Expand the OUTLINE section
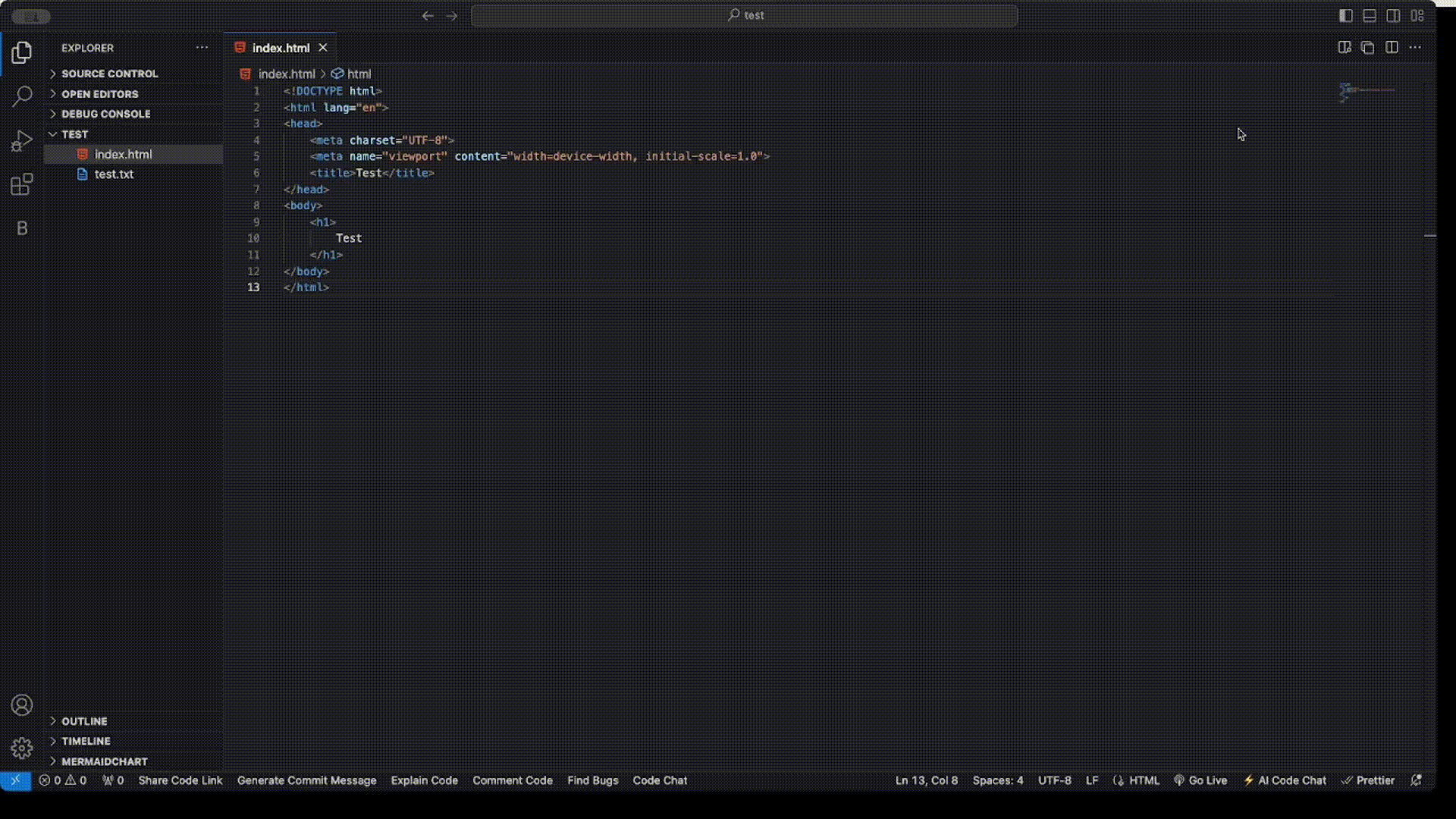1456x819 pixels. 84,721
